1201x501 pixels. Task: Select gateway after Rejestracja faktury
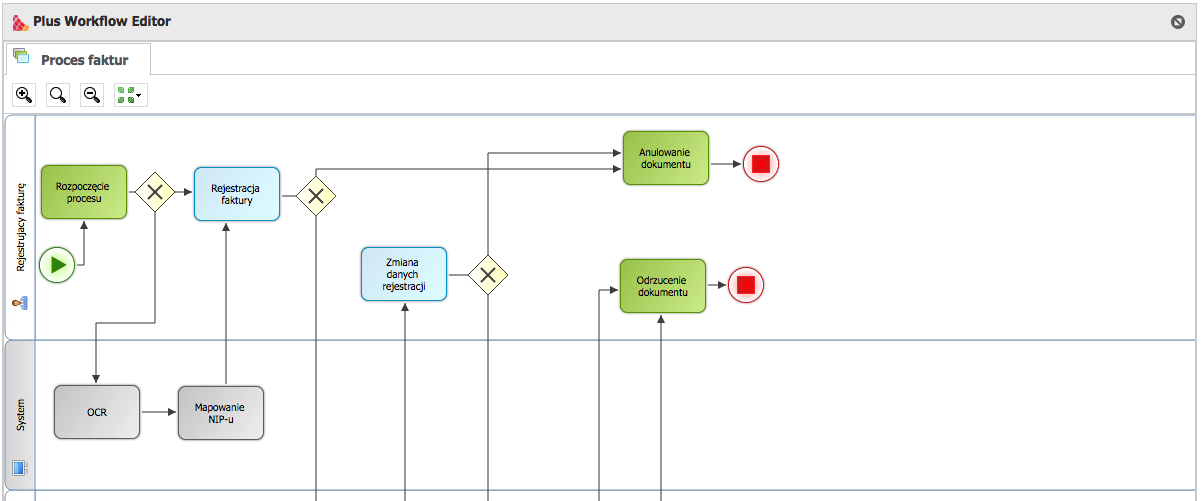tap(316, 196)
